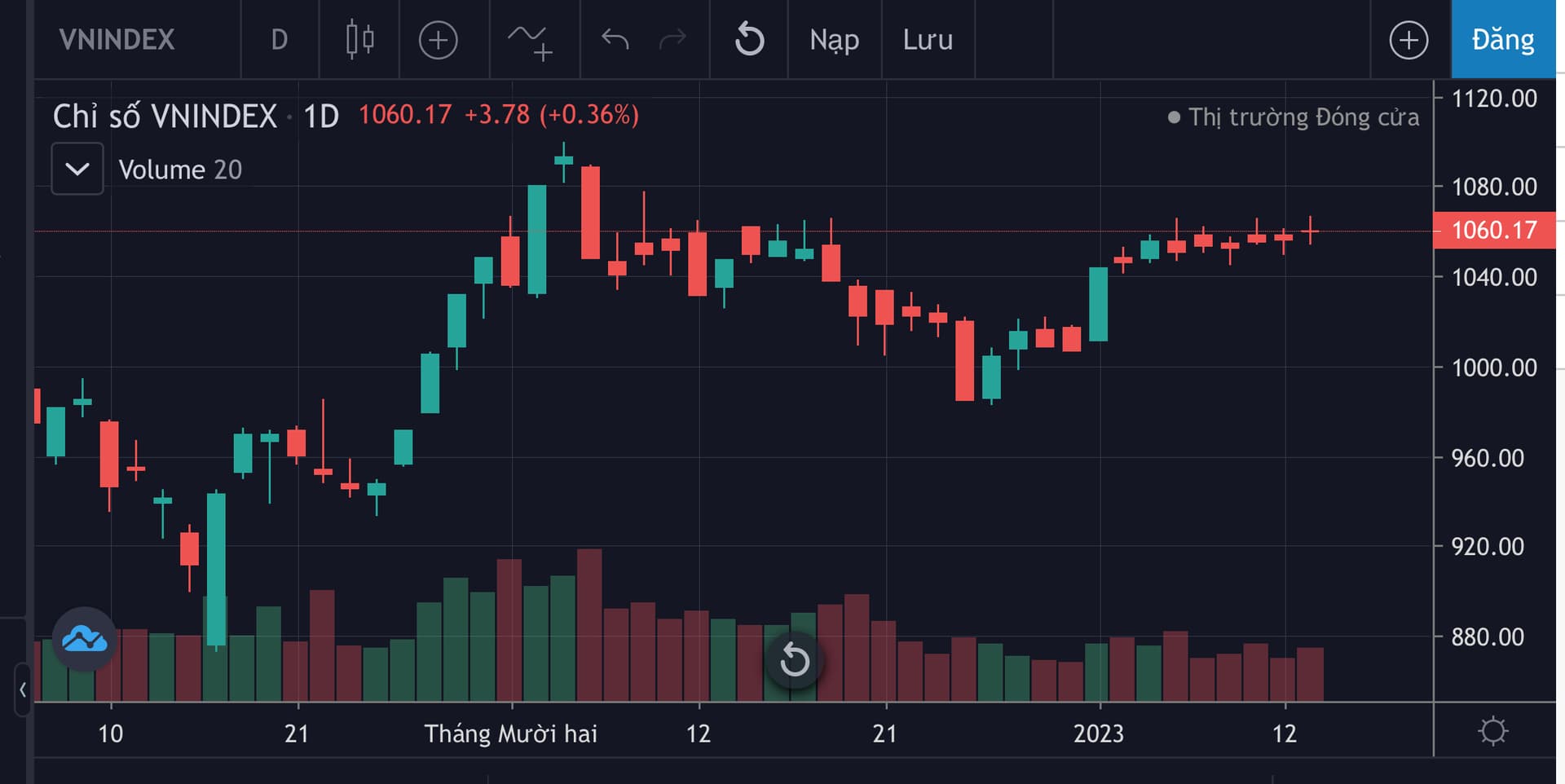Open the candlestick chart style picker
1565x784 pixels.
click(359, 40)
